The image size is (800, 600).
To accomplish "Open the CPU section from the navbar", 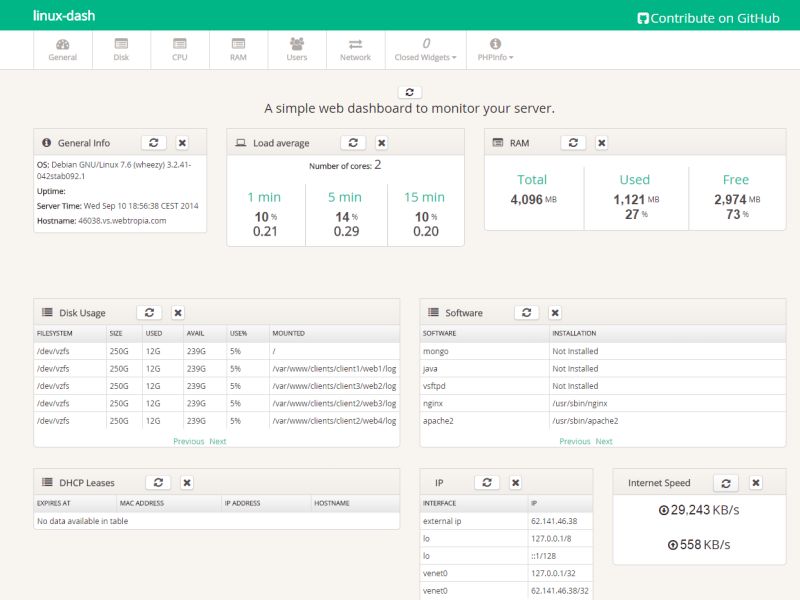I will 180,50.
